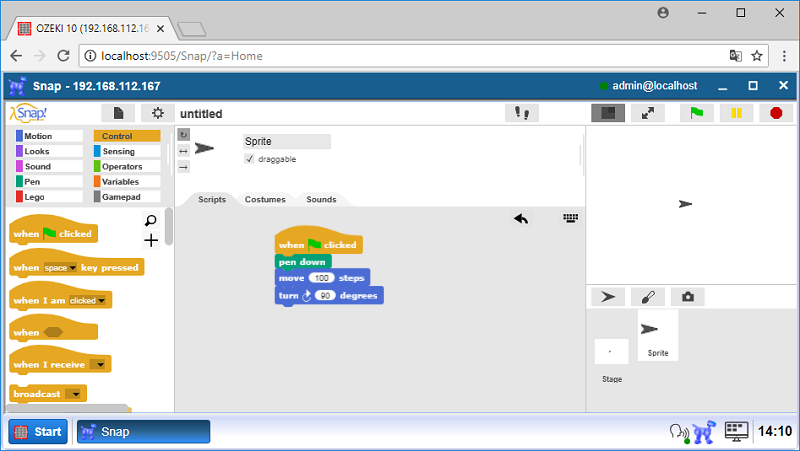
Task: Open the settings gear menu
Action: (158, 113)
